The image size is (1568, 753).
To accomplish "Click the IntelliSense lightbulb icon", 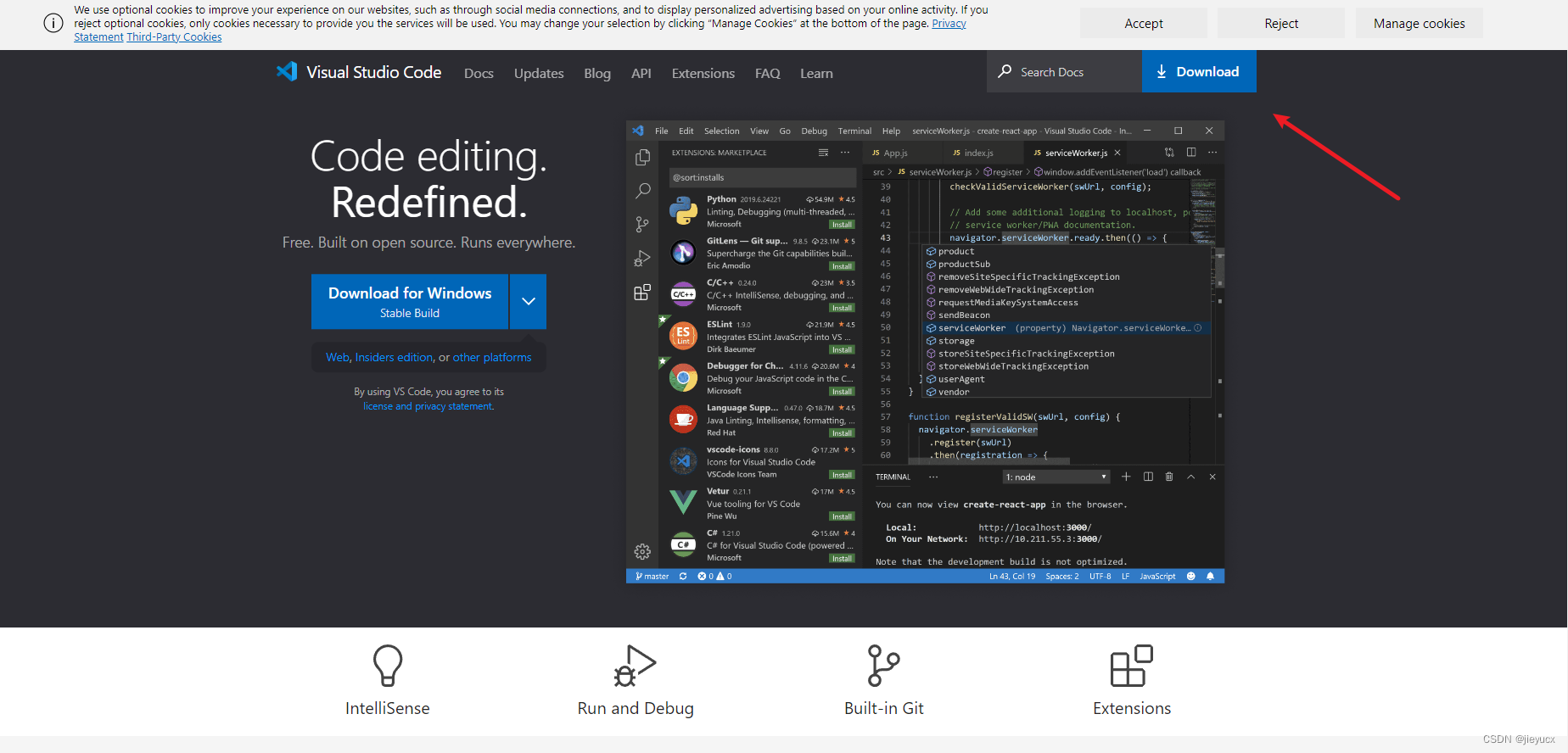I will tap(388, 666).
